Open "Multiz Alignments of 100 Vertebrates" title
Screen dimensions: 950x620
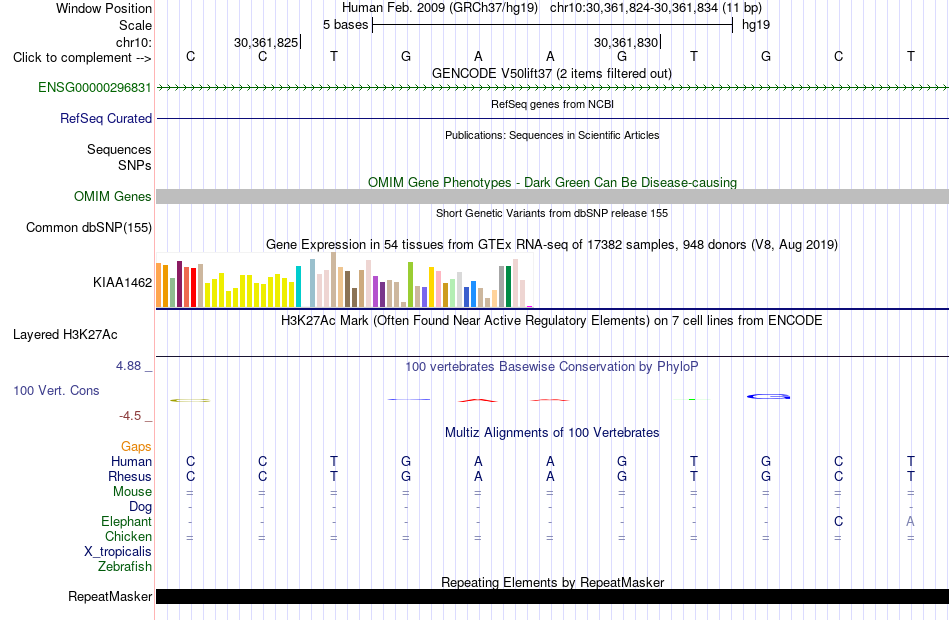(552, 432)
